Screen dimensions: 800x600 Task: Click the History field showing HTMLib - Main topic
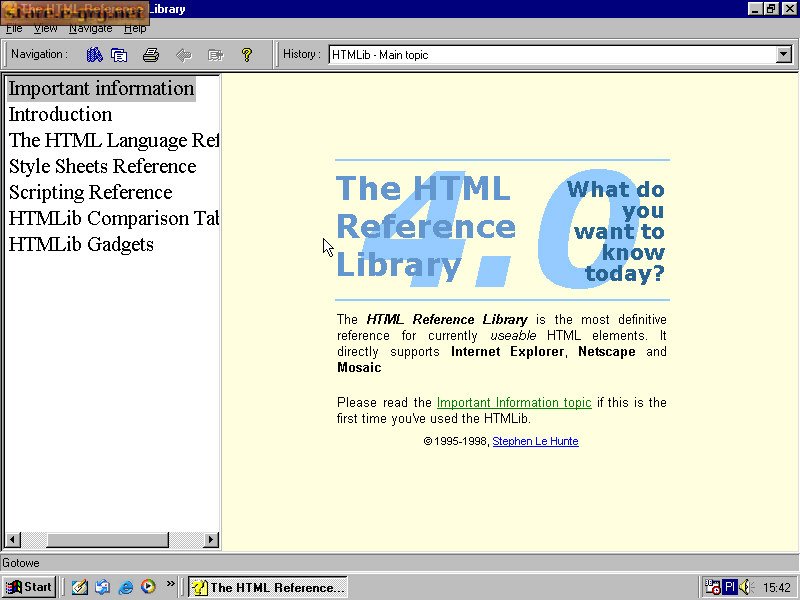coord(553,55)
